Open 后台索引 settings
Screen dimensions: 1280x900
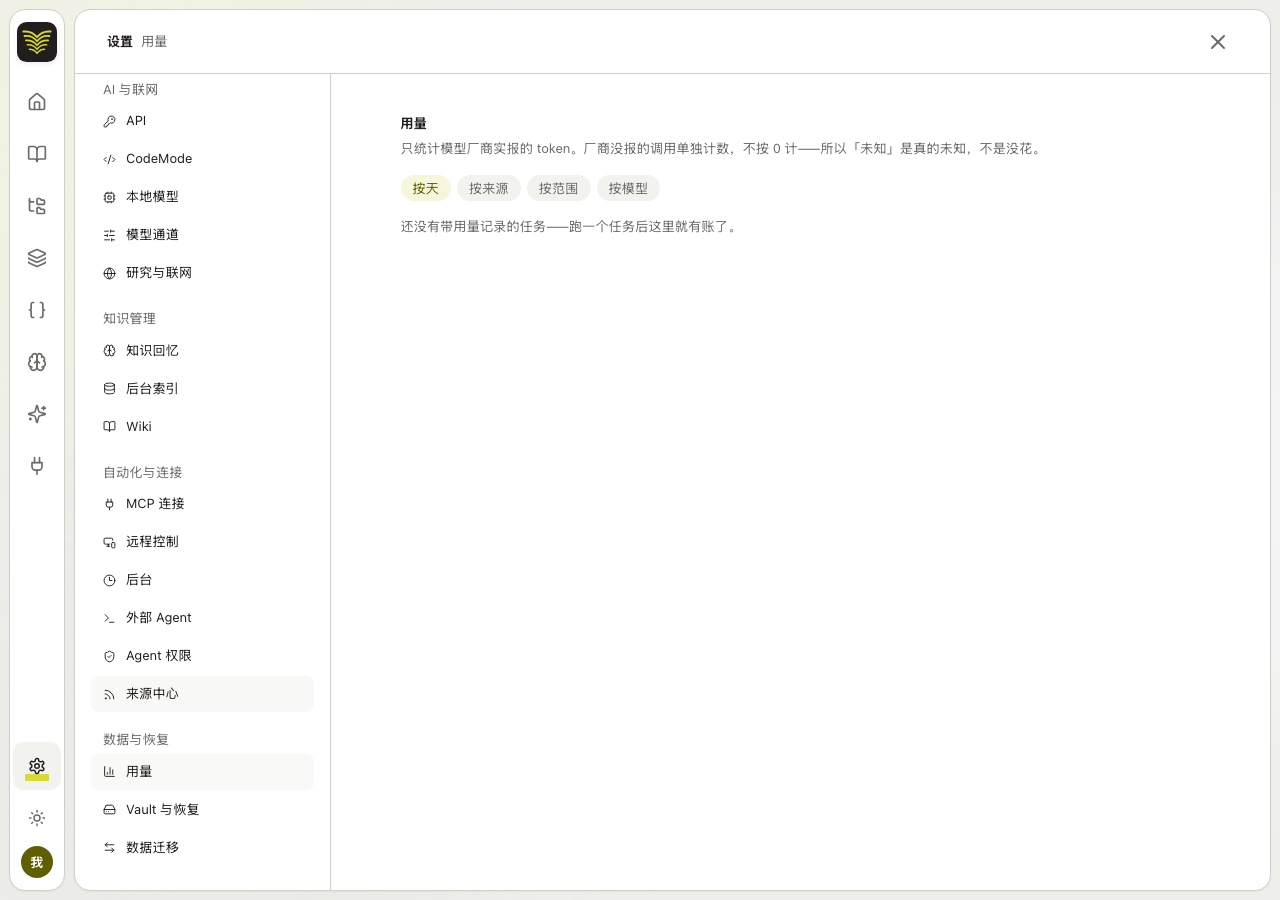[202, 389]
